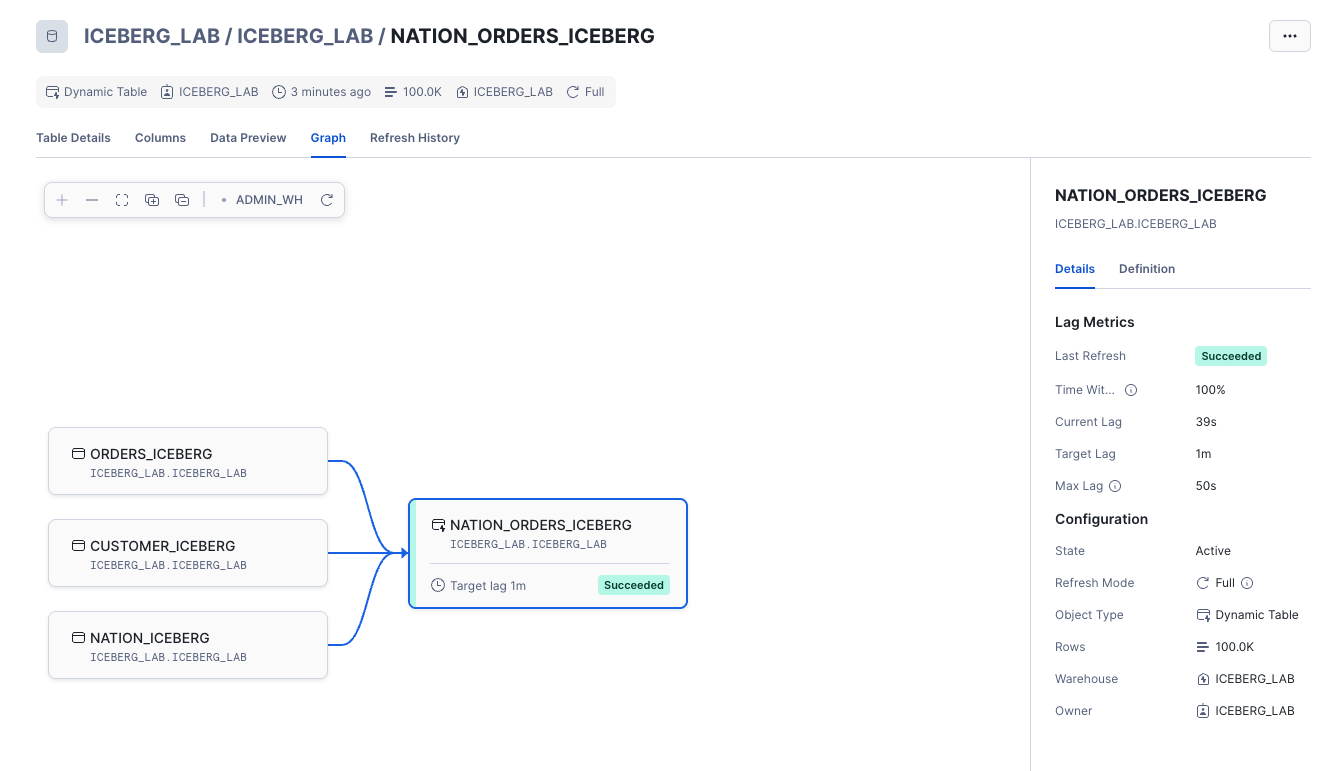Zoom in on the graph
This screenshot has height=771, width=1344.
[x=62, y=200]
